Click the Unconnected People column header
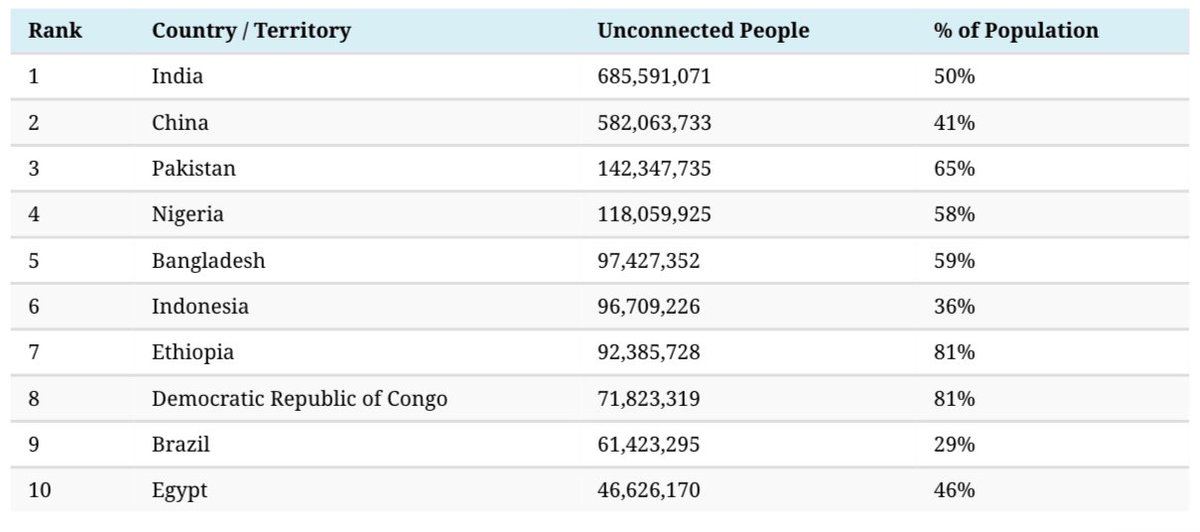Viewport: 1200px width, 532px height. (x=703, y=31)
